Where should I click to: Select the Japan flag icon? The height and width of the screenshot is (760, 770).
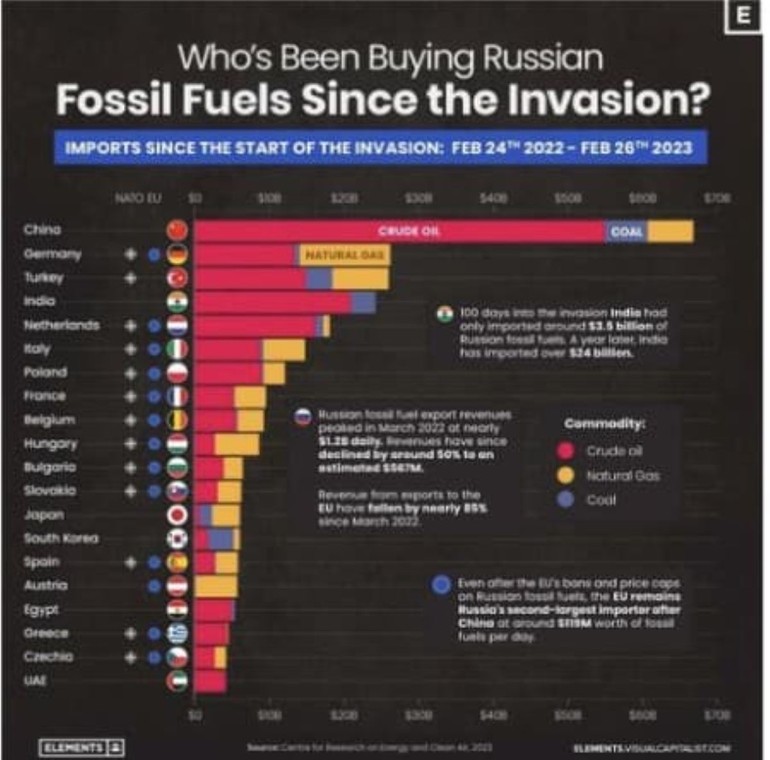point(177,515)
